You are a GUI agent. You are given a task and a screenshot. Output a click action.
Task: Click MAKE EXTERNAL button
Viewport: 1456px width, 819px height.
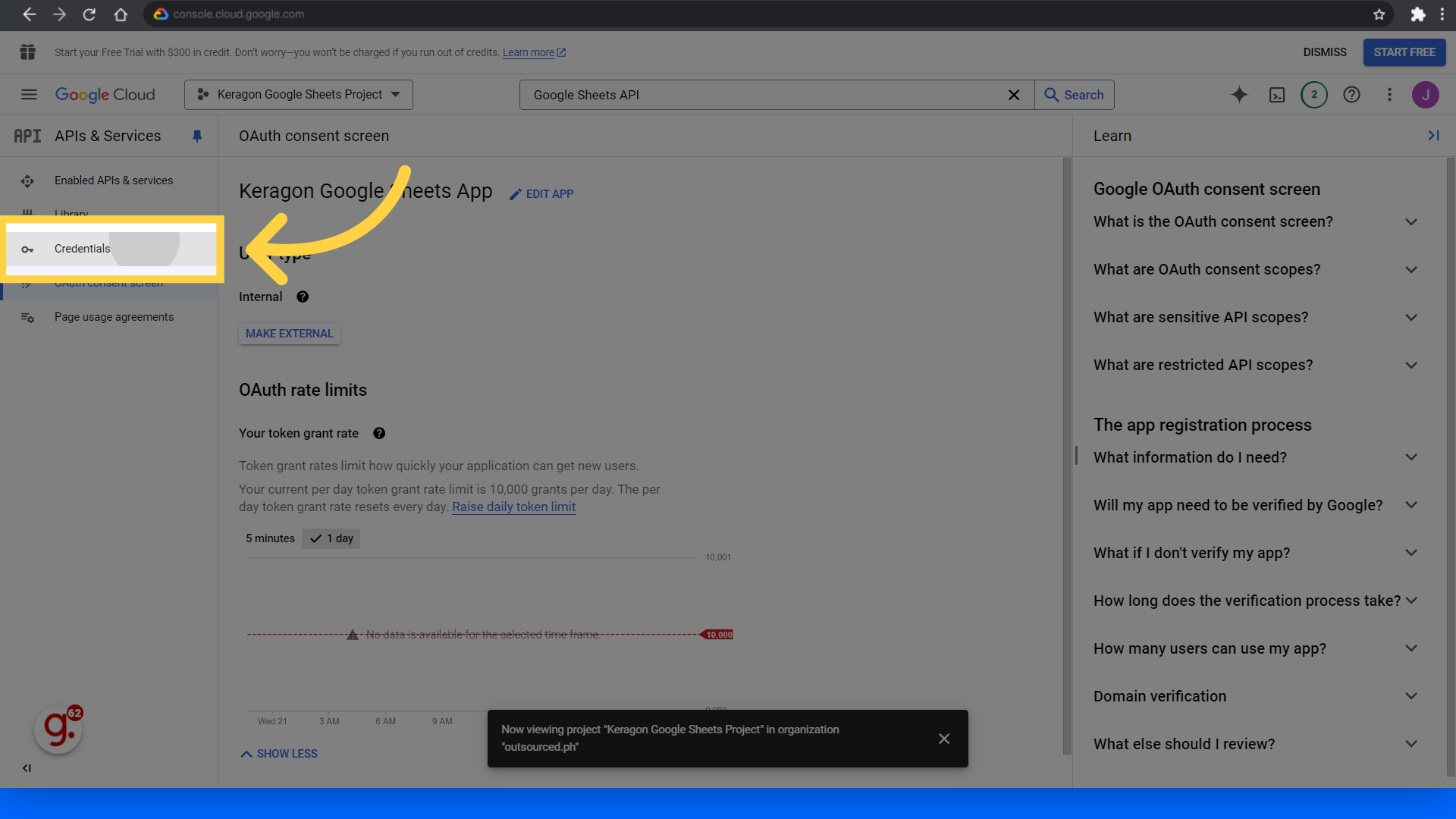290,334
